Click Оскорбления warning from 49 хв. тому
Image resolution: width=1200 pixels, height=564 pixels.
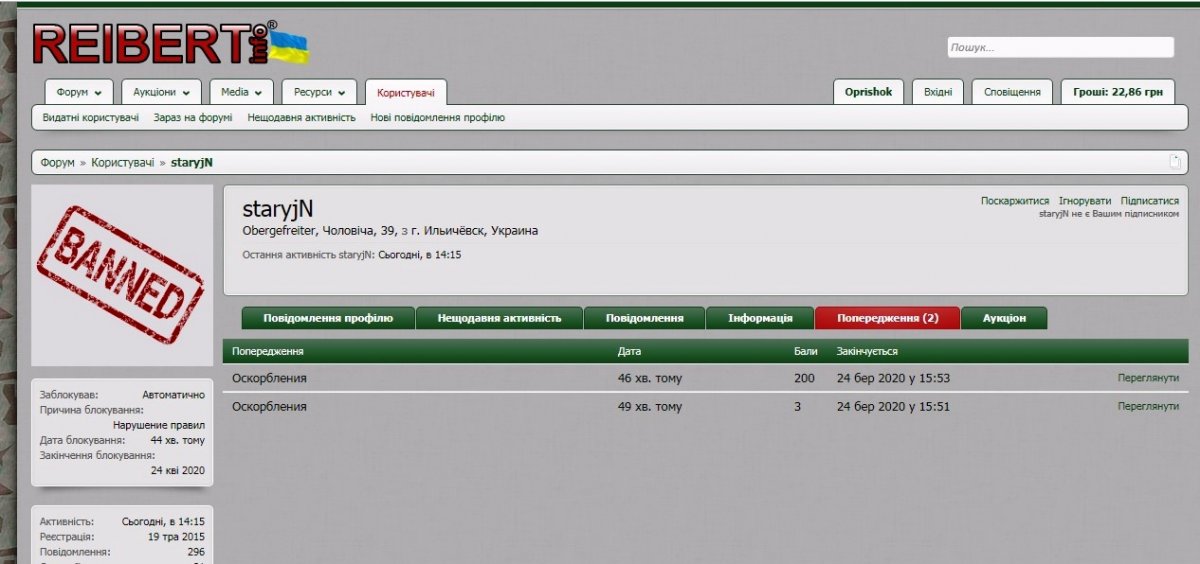270,407
